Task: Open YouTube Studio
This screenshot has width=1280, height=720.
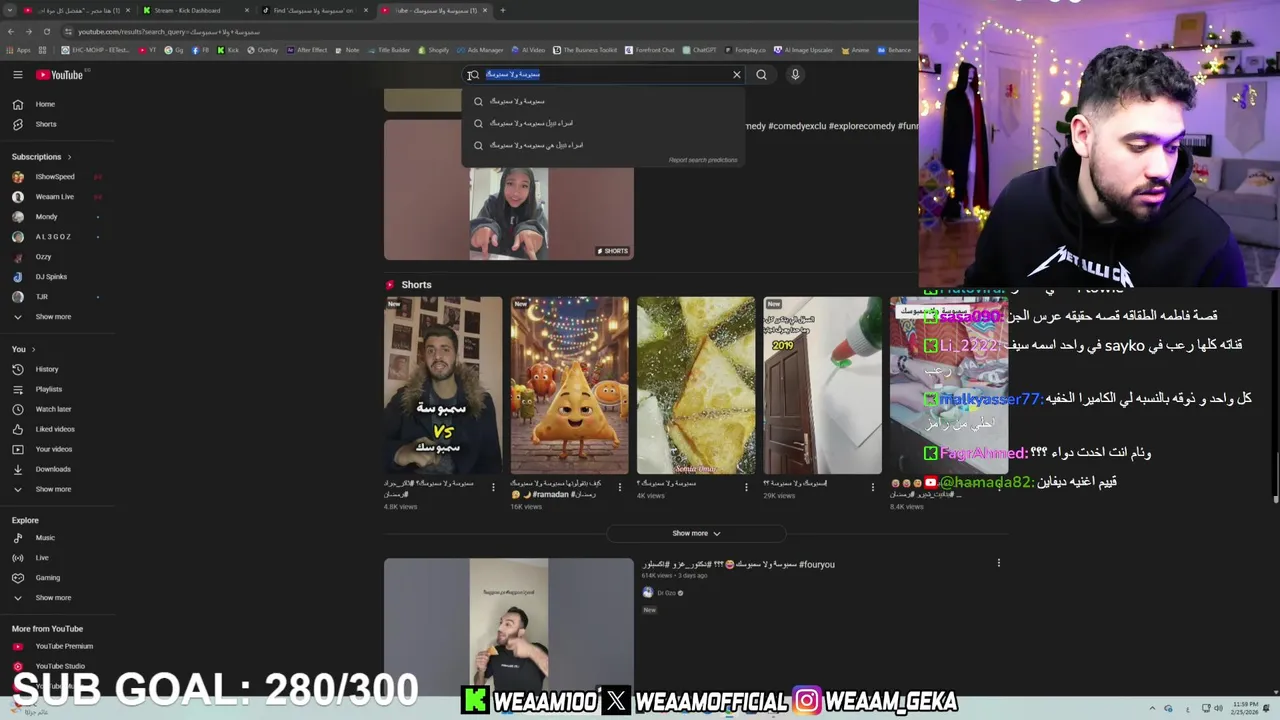Action: pyautogui.click(x=58, y=666)
